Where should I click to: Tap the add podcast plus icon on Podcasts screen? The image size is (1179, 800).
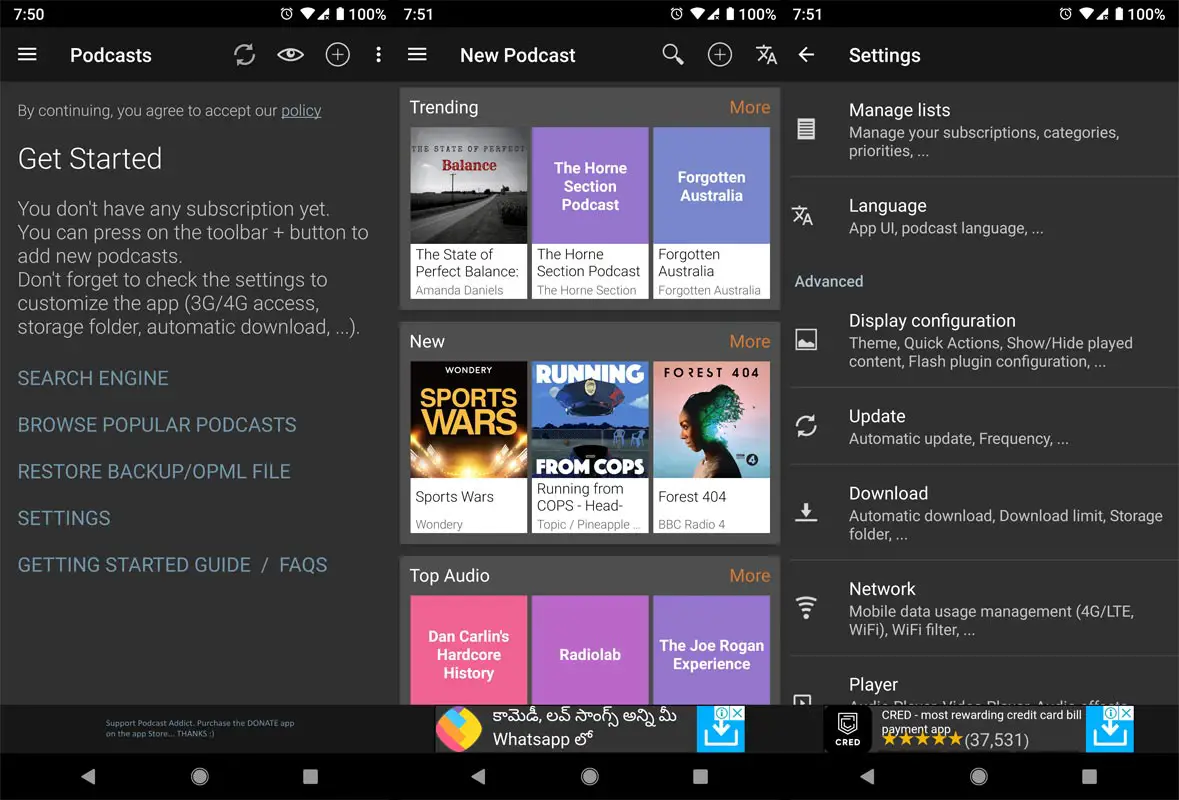338,55
